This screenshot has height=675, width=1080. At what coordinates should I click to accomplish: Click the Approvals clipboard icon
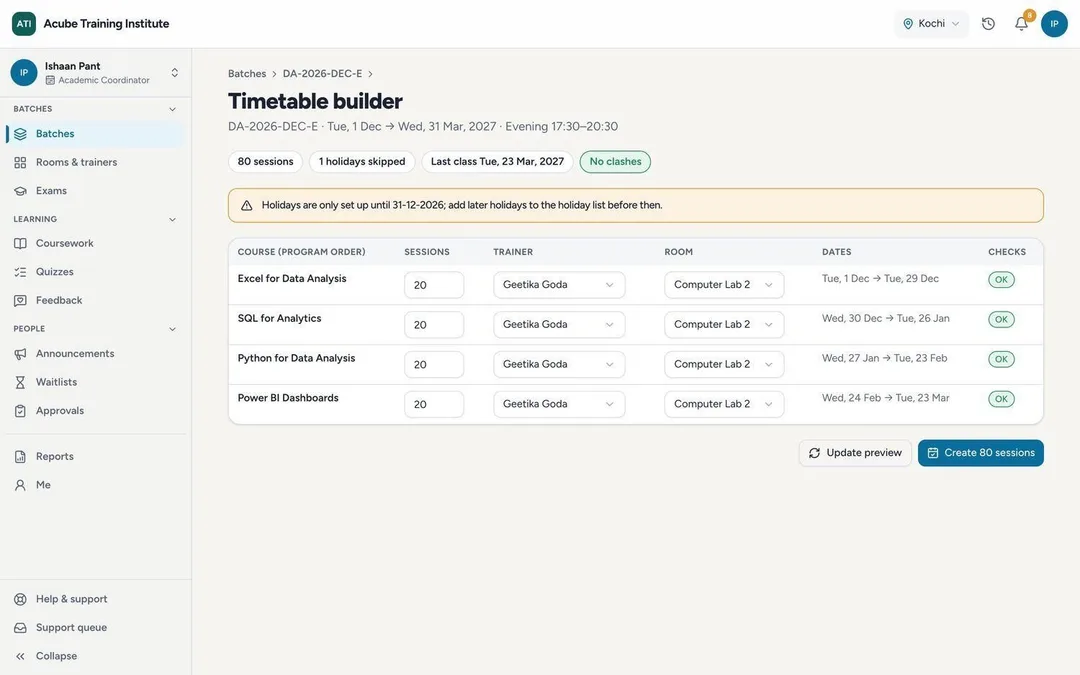click(20, 411)
